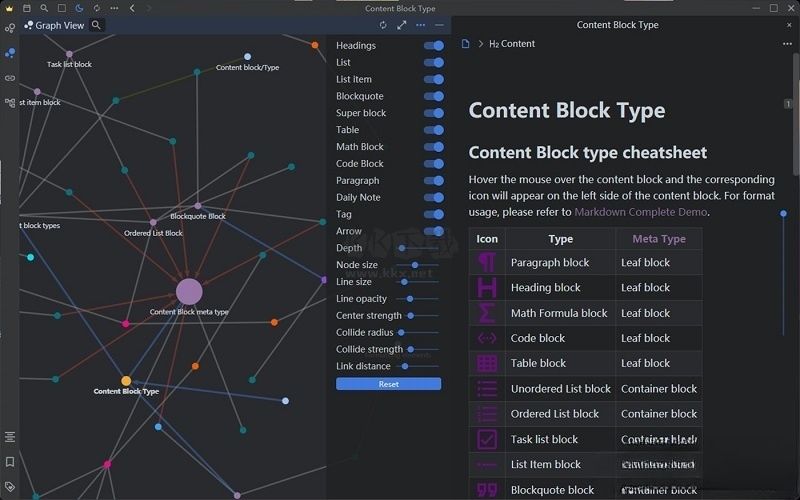Select the H2 Content breadcrumb
This screenshot has height=500, width=800.
[x=512, y=44]
